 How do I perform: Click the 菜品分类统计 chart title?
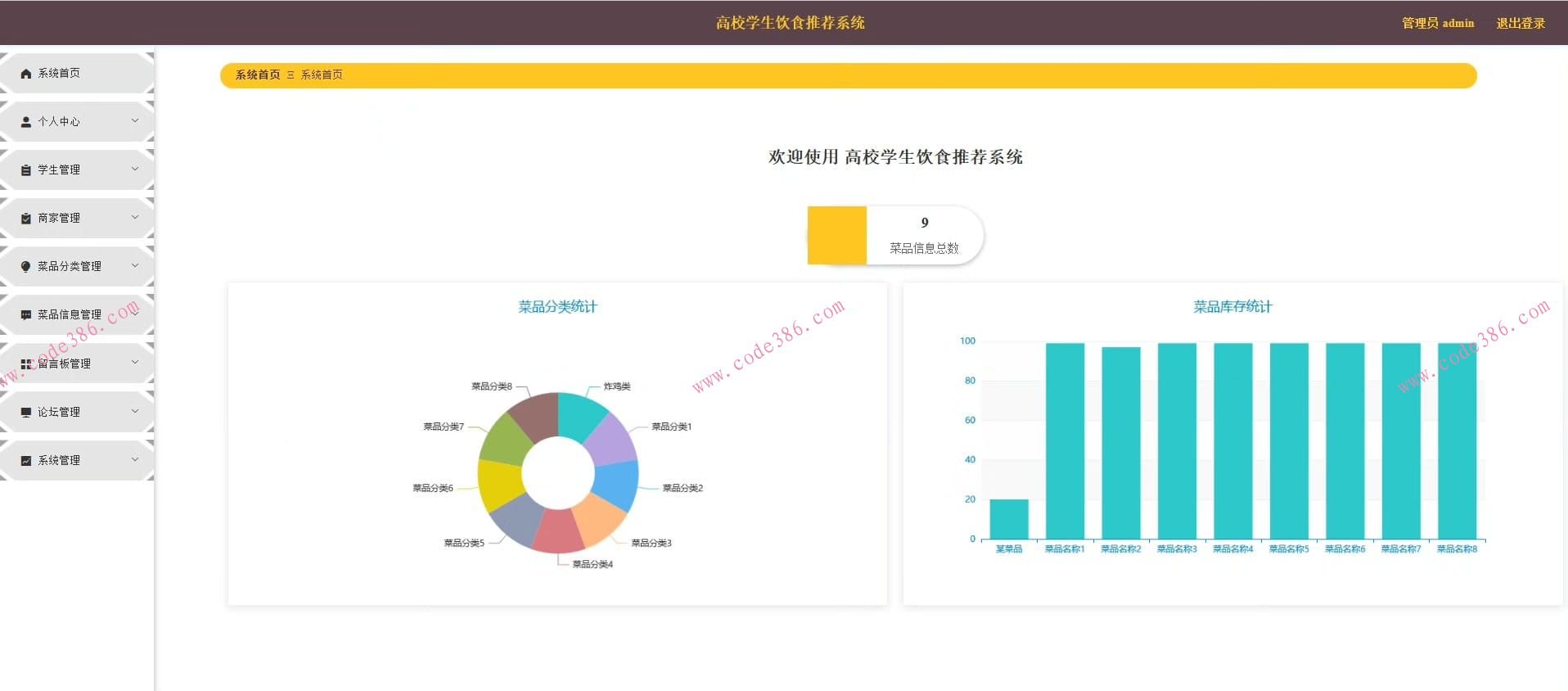[x=557, y=307]
